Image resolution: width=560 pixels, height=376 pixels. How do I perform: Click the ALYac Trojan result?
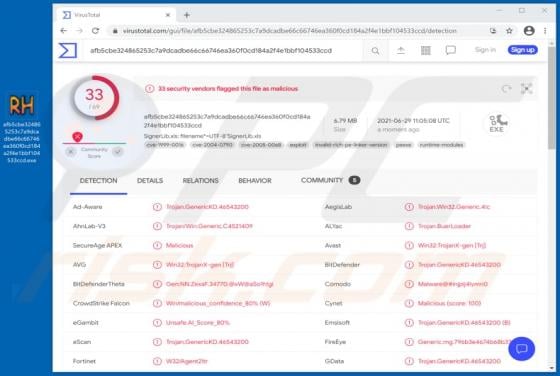[x=444, y=226]
